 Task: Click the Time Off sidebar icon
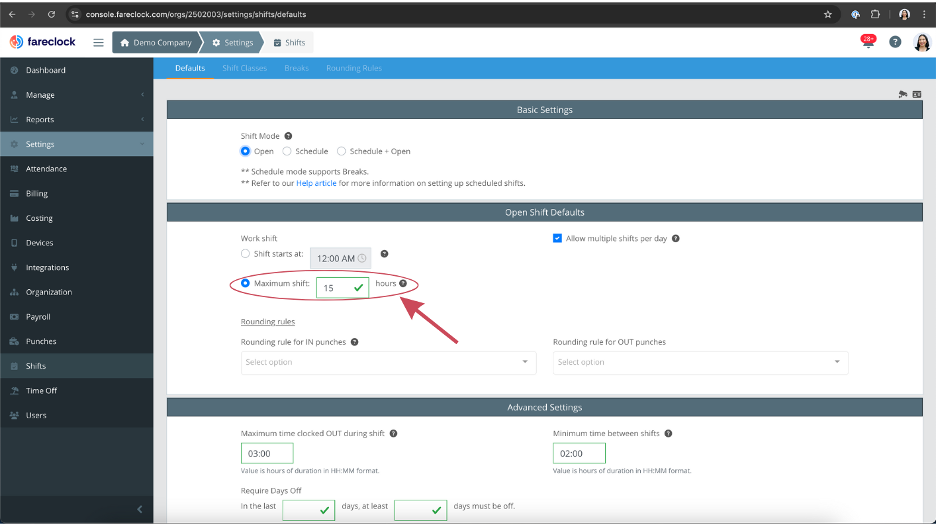tap(14, 390)
